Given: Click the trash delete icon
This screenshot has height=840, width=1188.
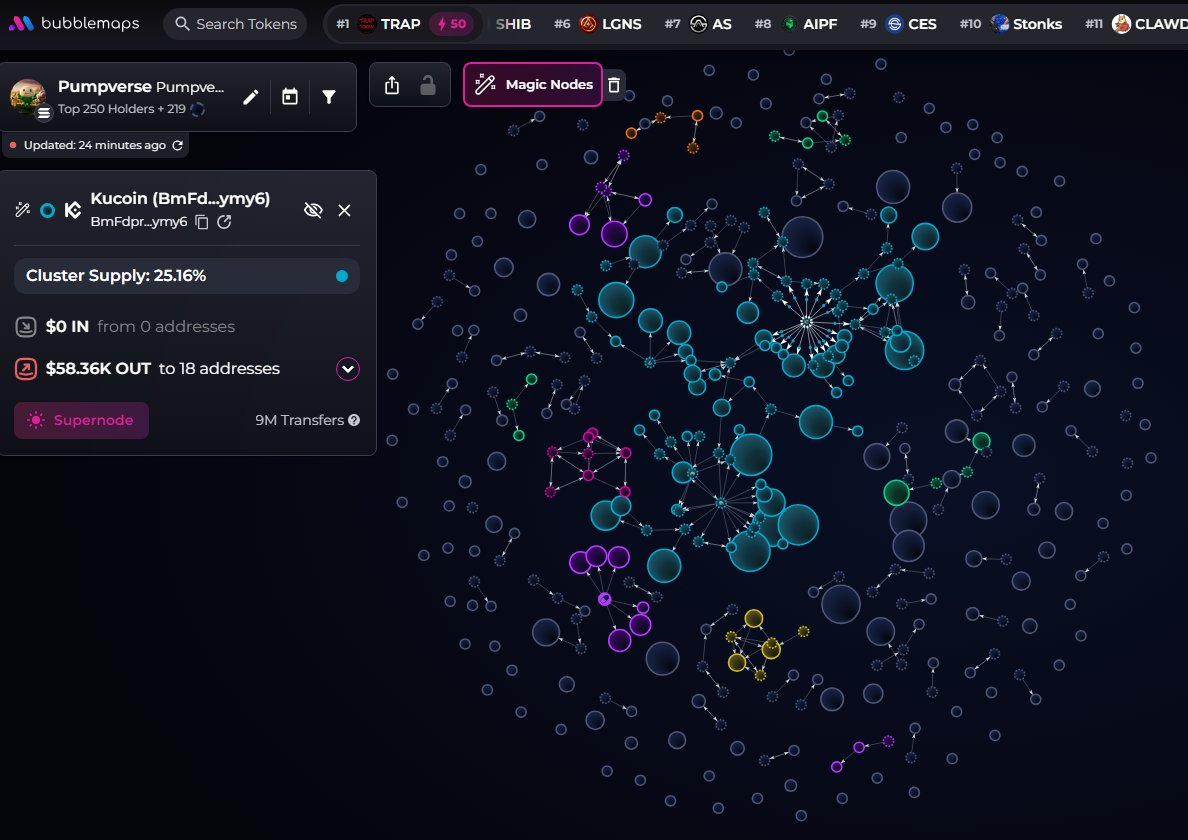Looking at the screenshot, I should pyautogui.click(x=614, y=85).
